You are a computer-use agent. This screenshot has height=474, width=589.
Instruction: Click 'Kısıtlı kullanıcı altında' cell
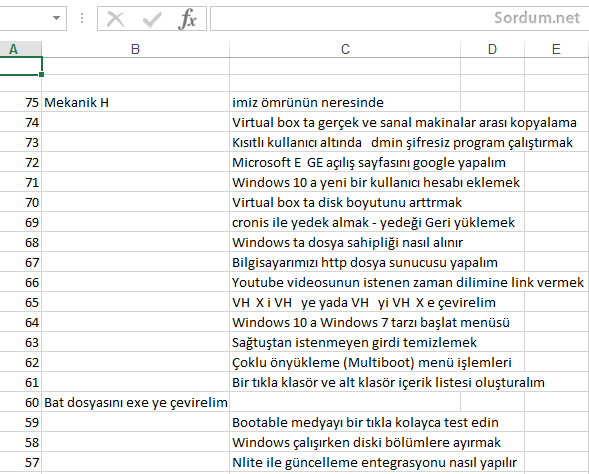345,142
